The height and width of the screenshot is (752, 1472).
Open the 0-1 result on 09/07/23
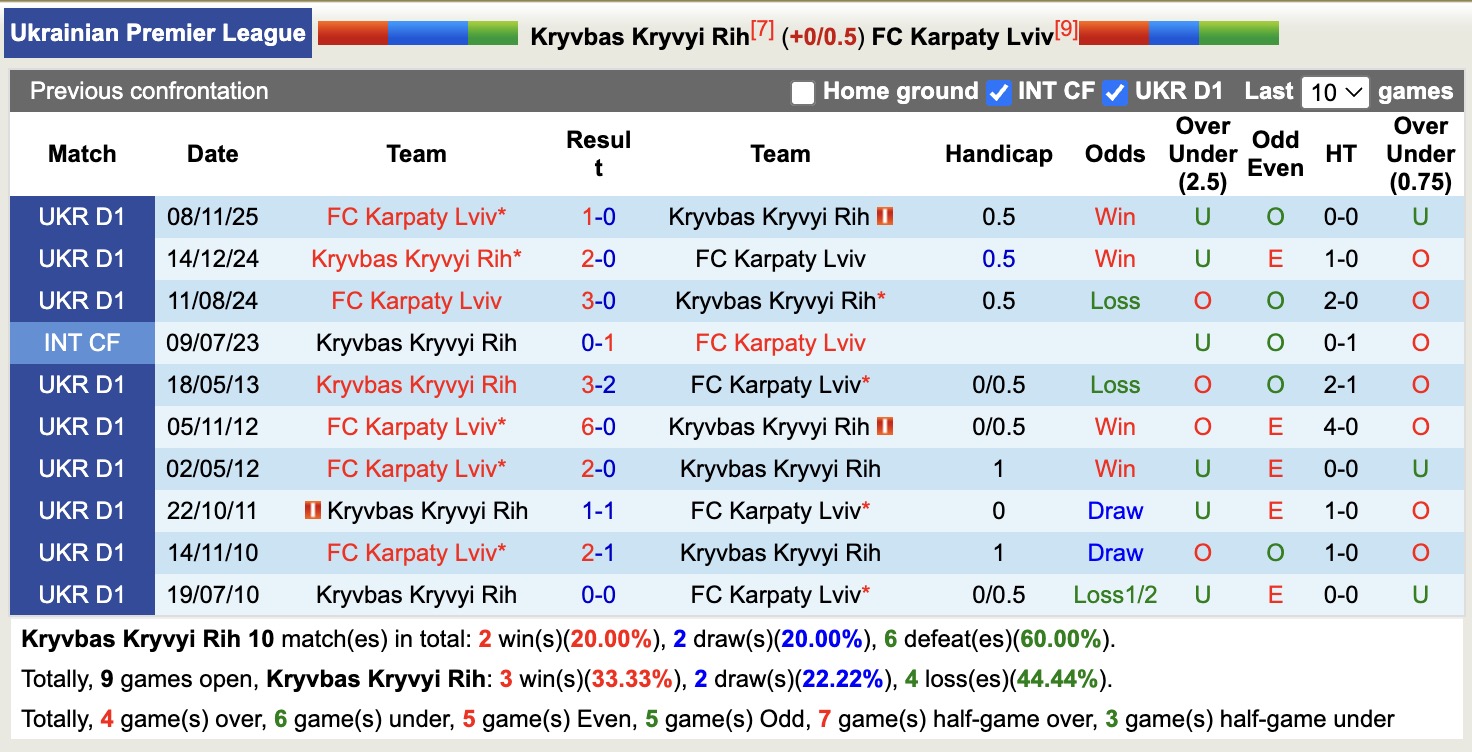pos(598,343)
